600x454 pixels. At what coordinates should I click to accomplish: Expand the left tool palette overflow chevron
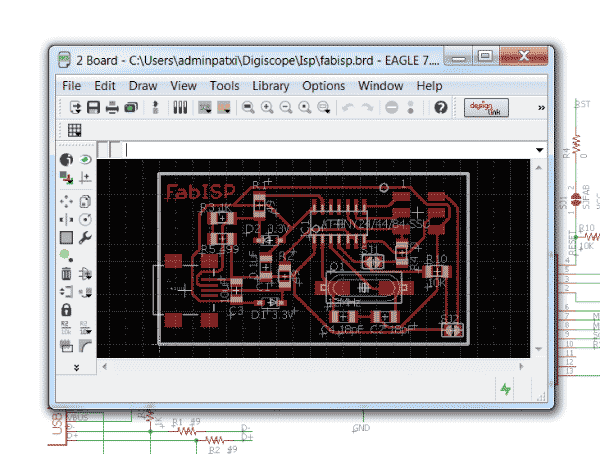[x=77, y=367]
